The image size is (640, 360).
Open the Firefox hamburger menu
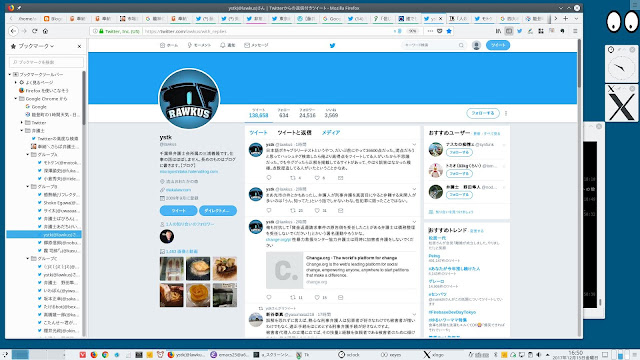575,31
